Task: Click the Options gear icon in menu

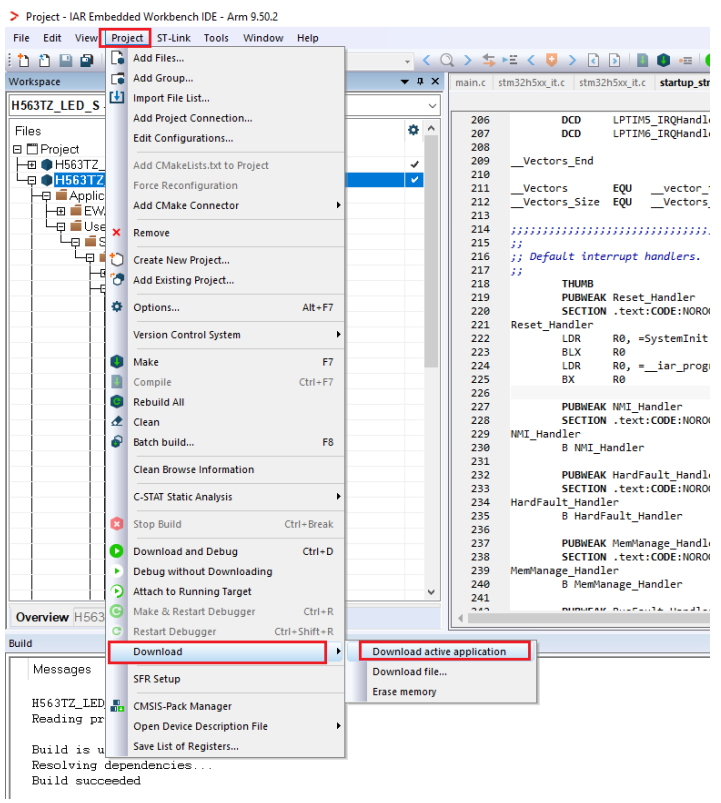Action: (x=117, y=307)
